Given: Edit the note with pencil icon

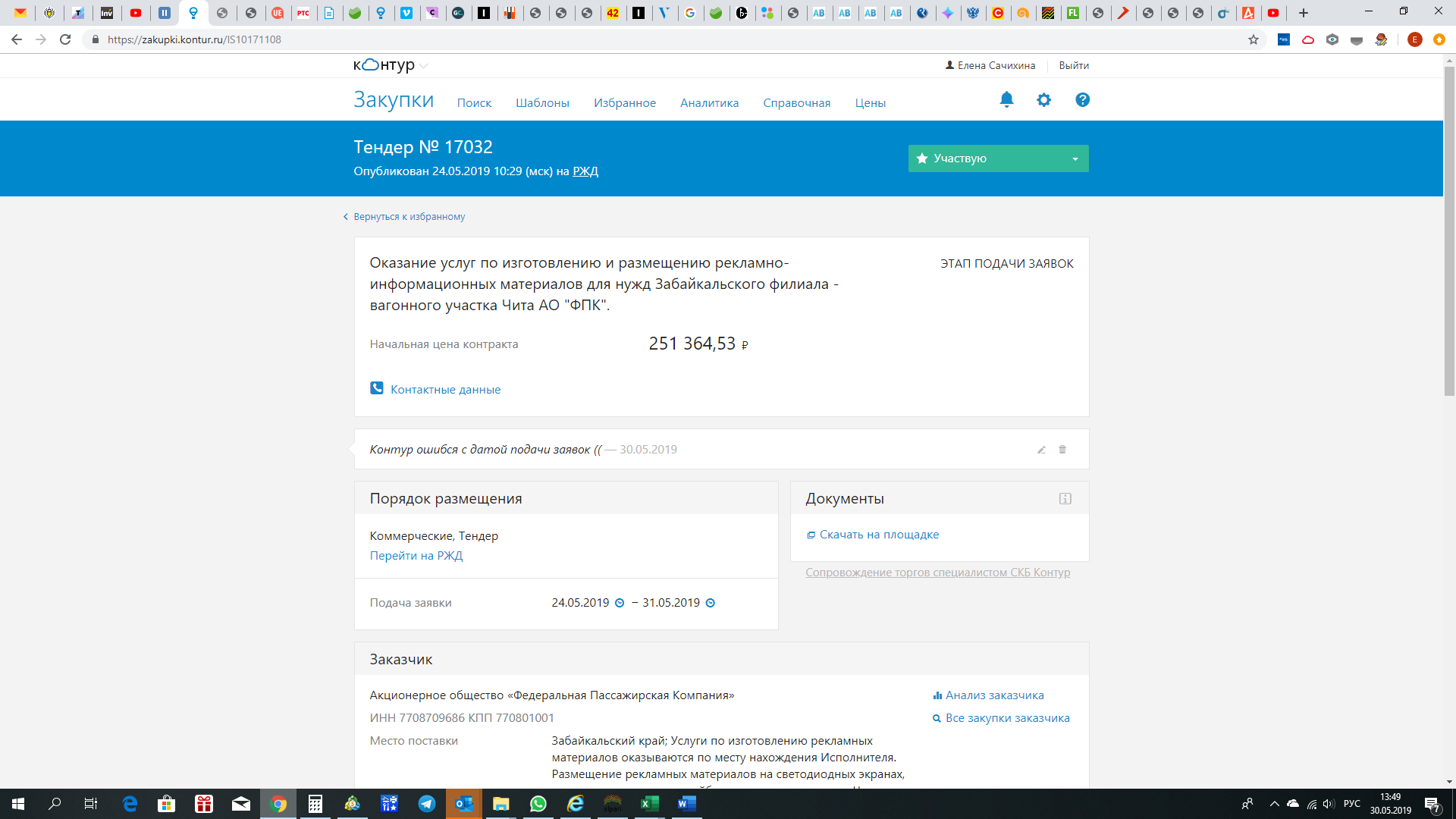Looking at the screenshot, I should pos(1041,450).
